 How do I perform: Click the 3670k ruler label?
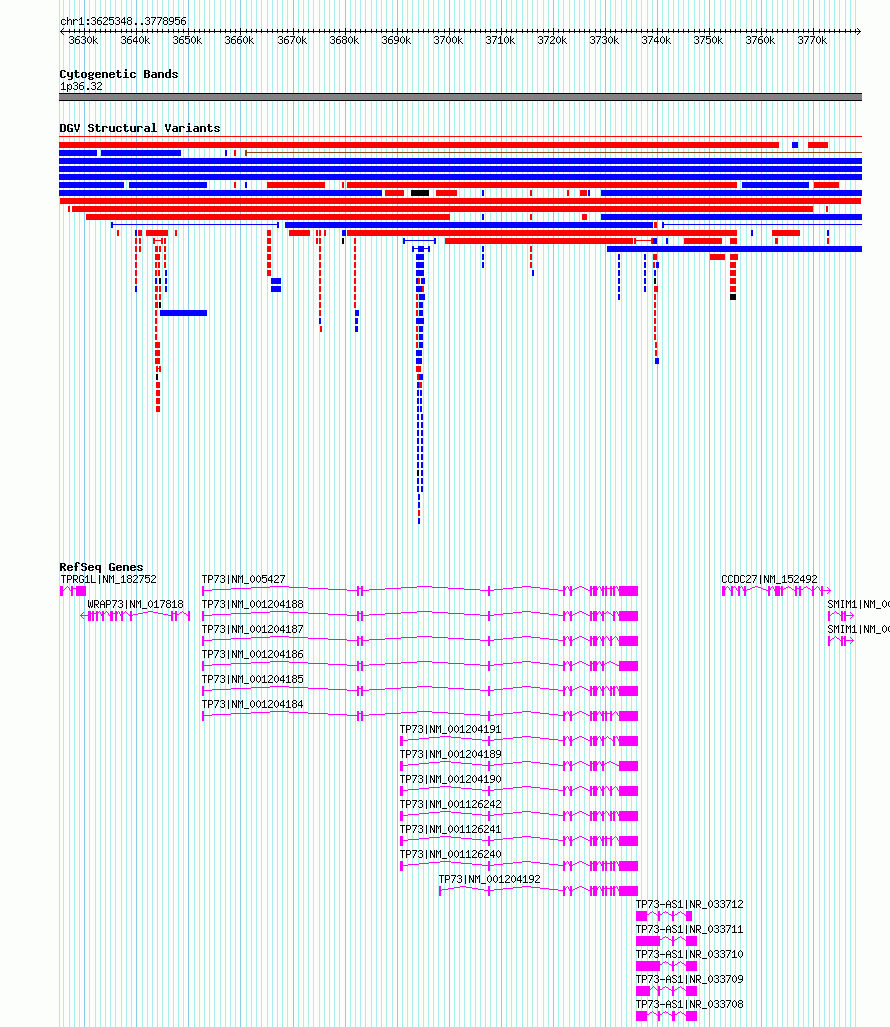click(x=292, y=41)
